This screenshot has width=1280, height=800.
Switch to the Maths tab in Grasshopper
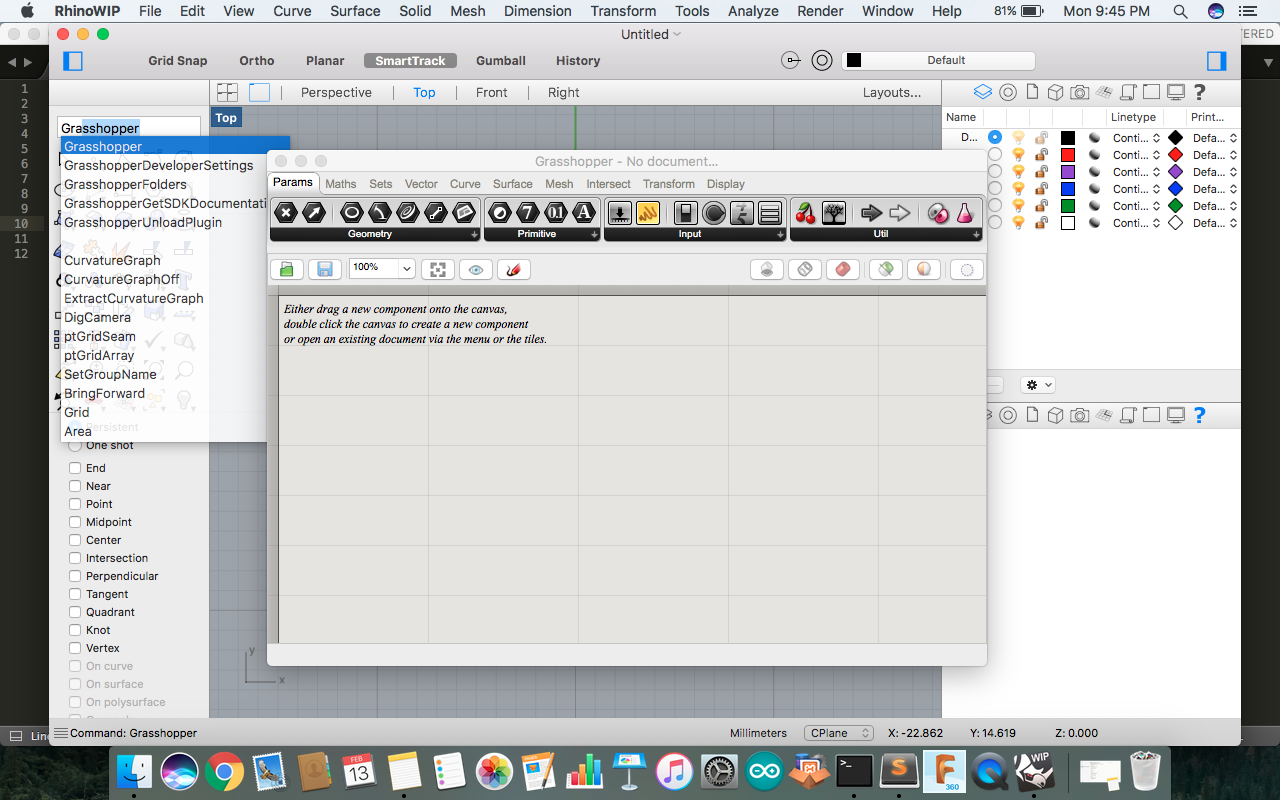coord(341,184)
